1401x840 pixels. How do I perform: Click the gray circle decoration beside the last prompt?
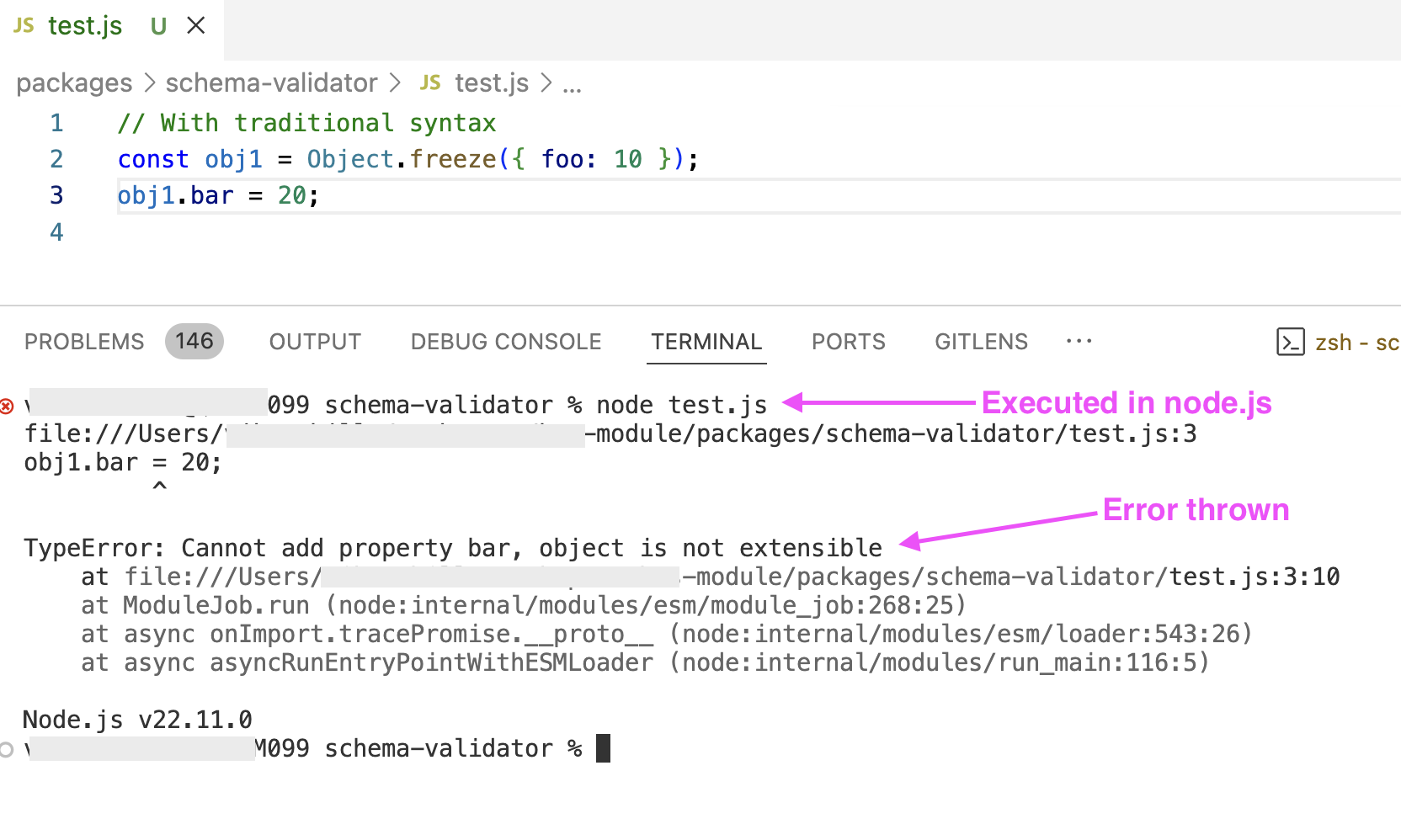coord(8,749)
